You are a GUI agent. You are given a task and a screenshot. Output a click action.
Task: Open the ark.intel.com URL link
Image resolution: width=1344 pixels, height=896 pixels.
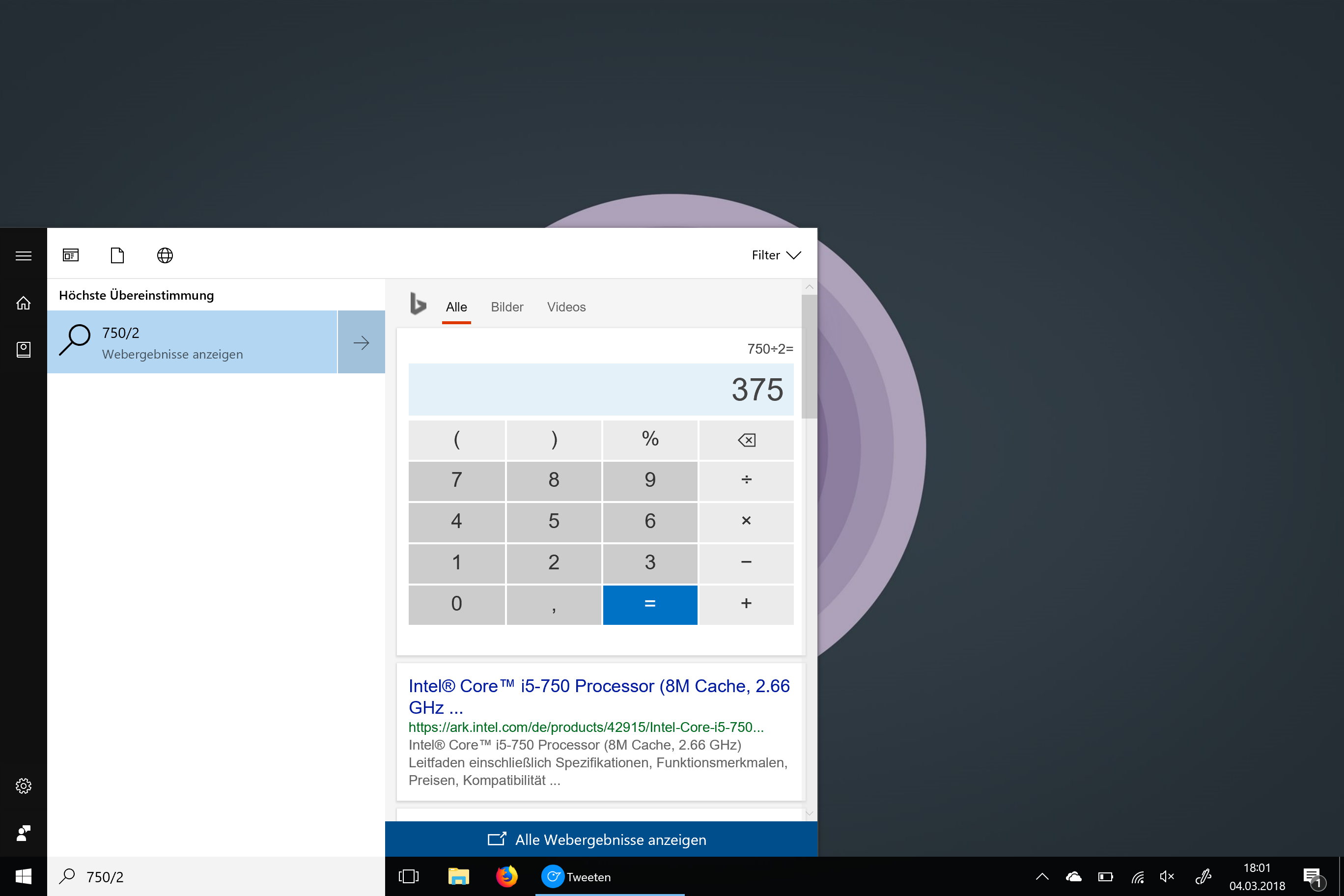pyautogui.click(x=586, y=728)
